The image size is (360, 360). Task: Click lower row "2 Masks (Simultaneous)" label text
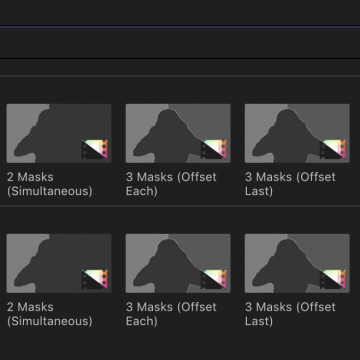click(x=49, y=314)
